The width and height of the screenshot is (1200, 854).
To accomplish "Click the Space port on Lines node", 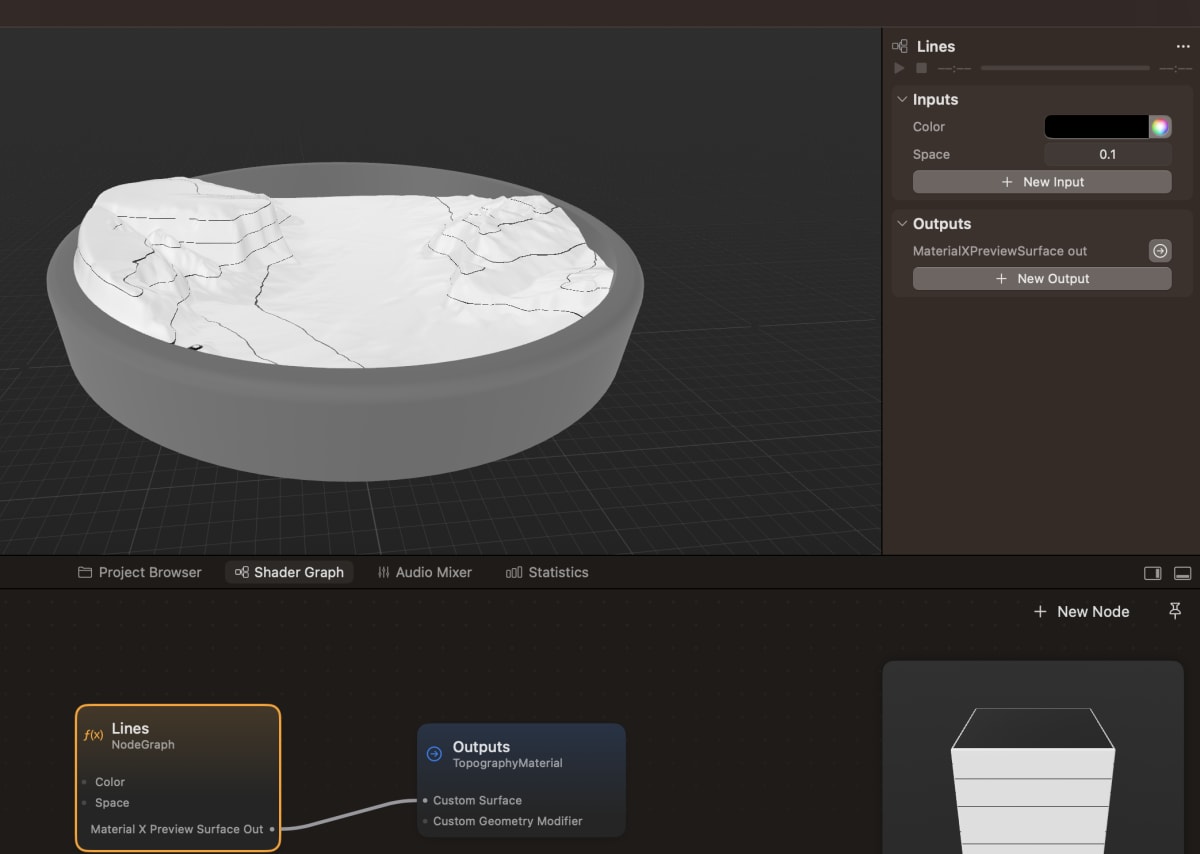I will 84,803.
